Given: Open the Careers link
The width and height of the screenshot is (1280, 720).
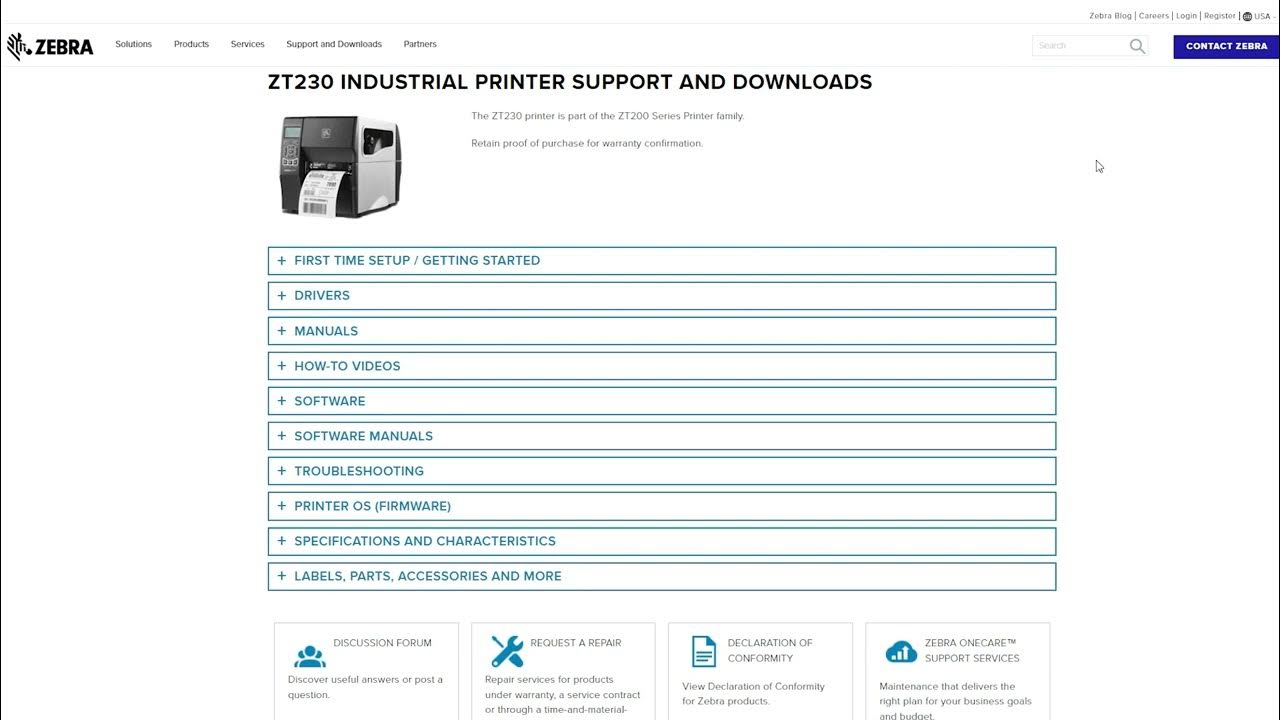Looking at the screenshot, I should [1153, 16].
